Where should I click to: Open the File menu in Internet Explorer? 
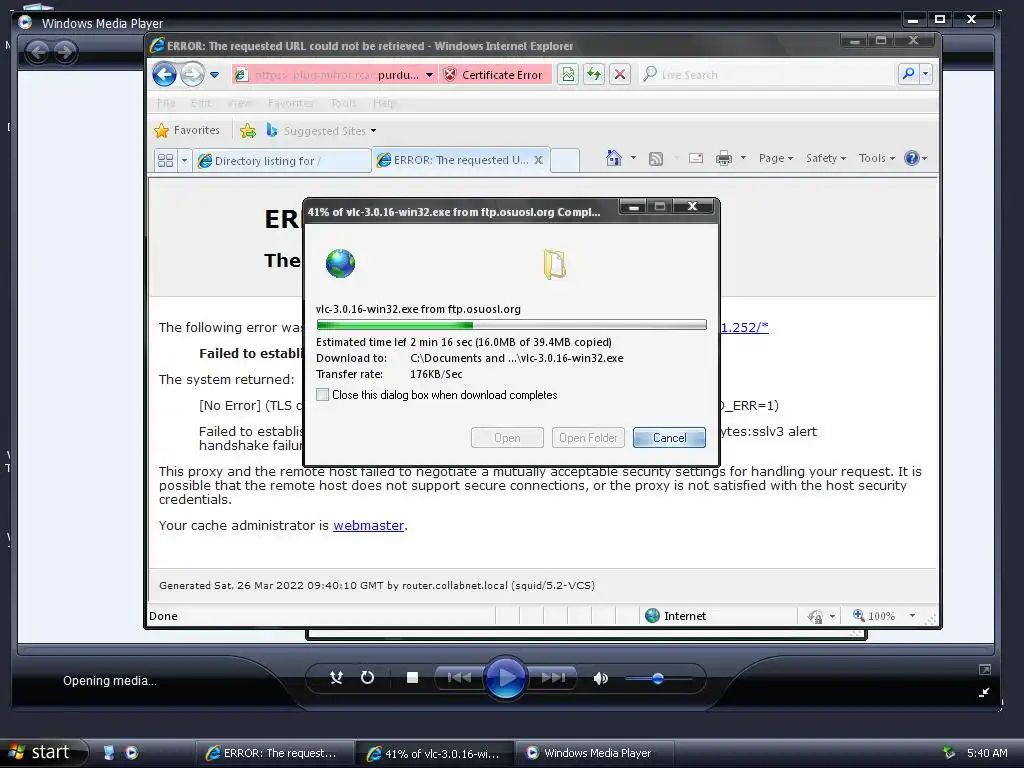click(x=166, y=103)
